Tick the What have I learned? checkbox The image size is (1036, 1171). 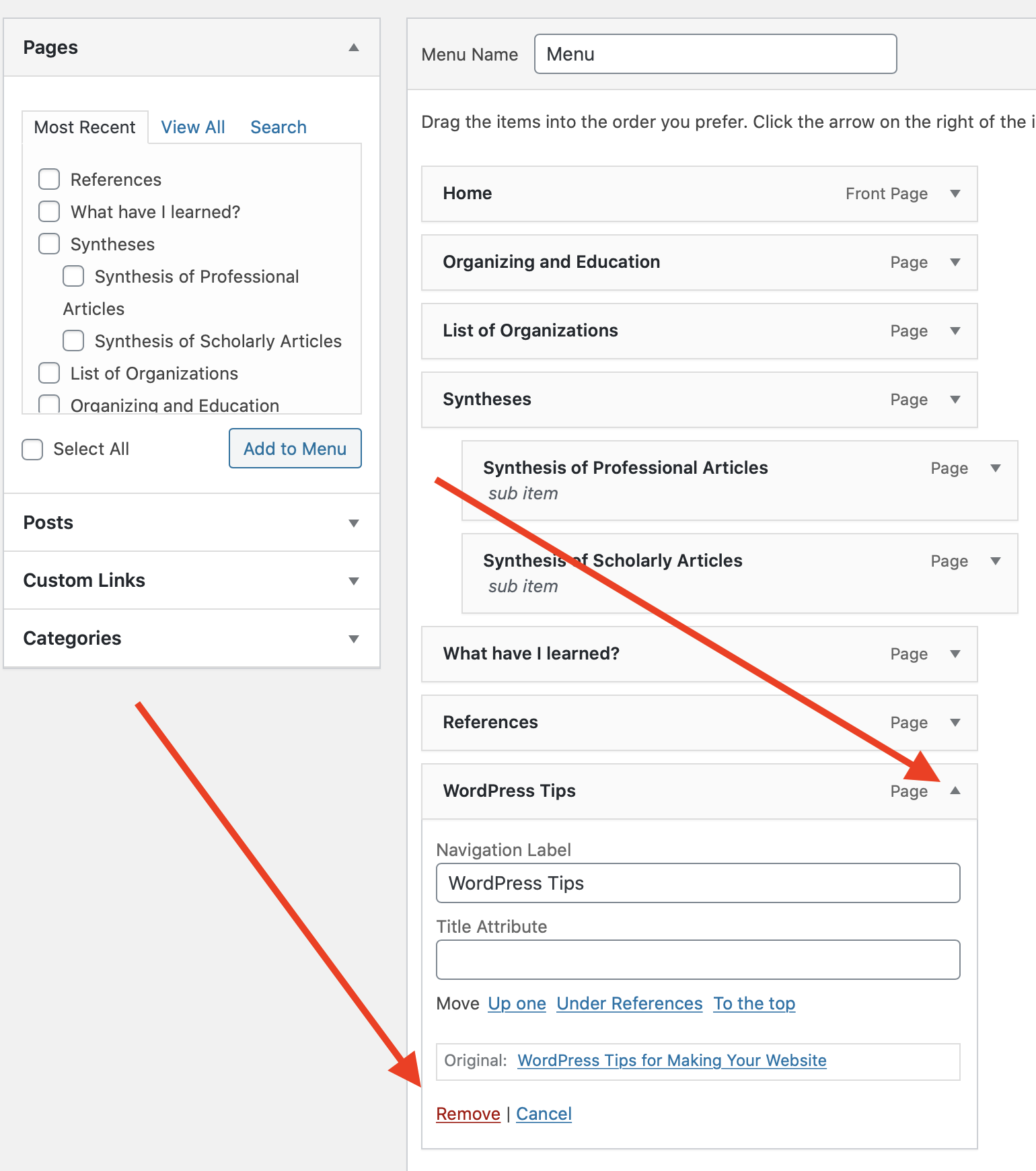click(49, 212)
